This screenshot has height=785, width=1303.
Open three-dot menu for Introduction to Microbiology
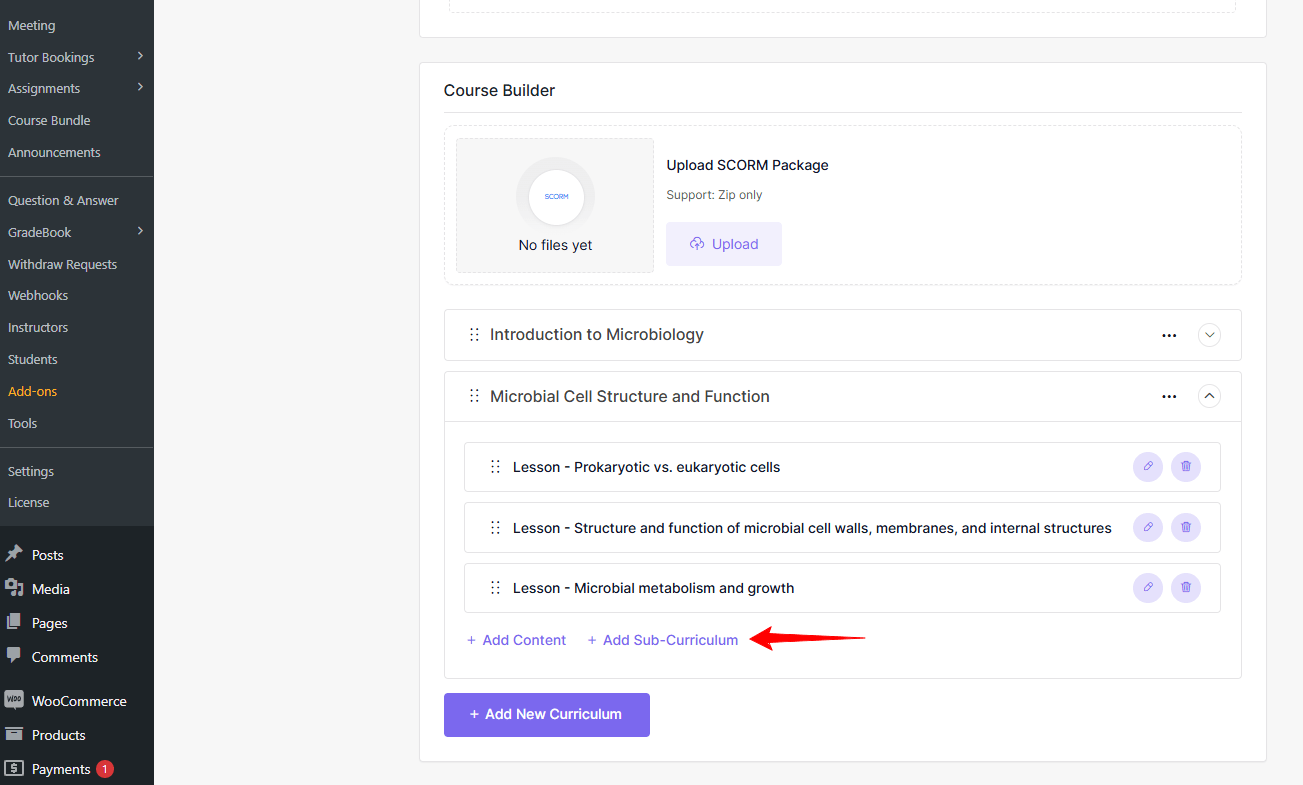pos(1169,336)
